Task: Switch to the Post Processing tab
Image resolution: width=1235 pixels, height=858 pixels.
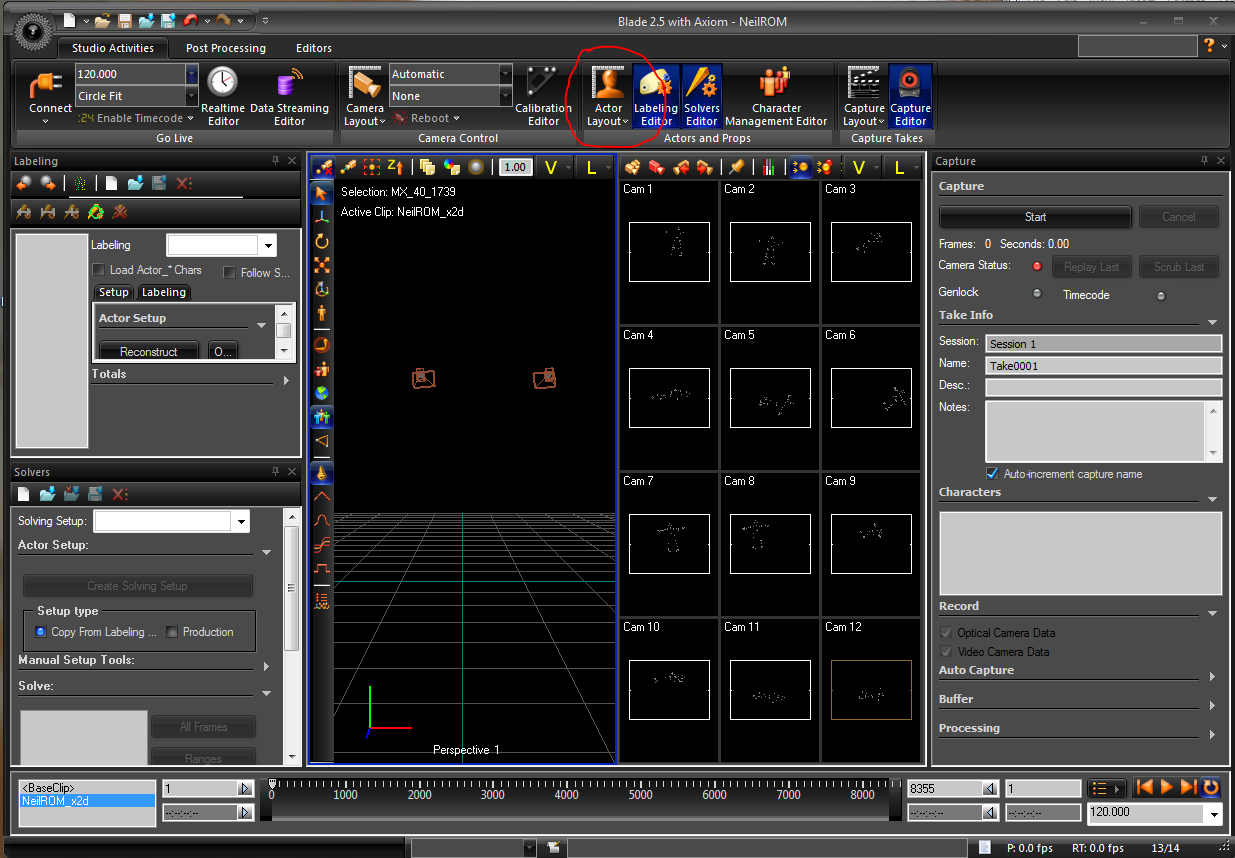Action: click(x=226, y=48)
